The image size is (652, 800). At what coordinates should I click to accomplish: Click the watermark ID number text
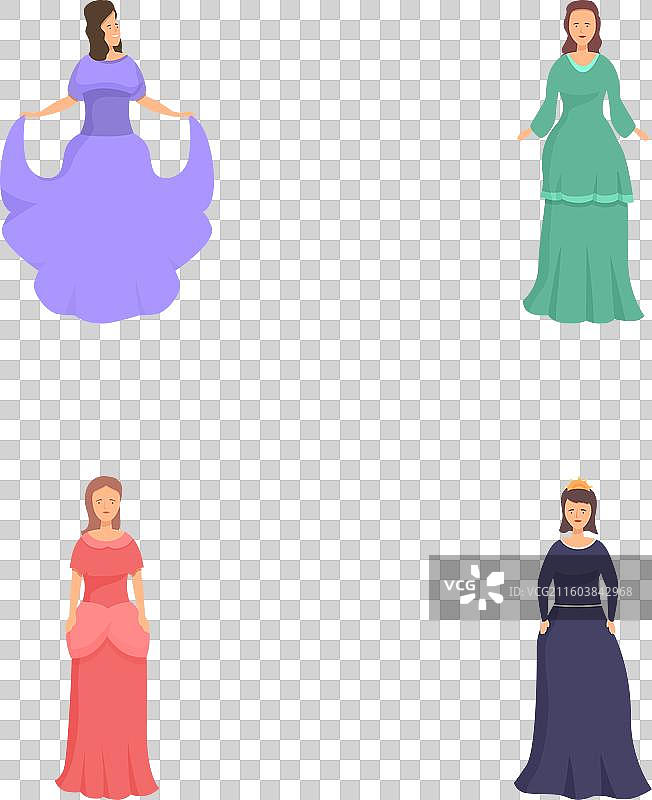pyautogui.click(x=570, y=591)
